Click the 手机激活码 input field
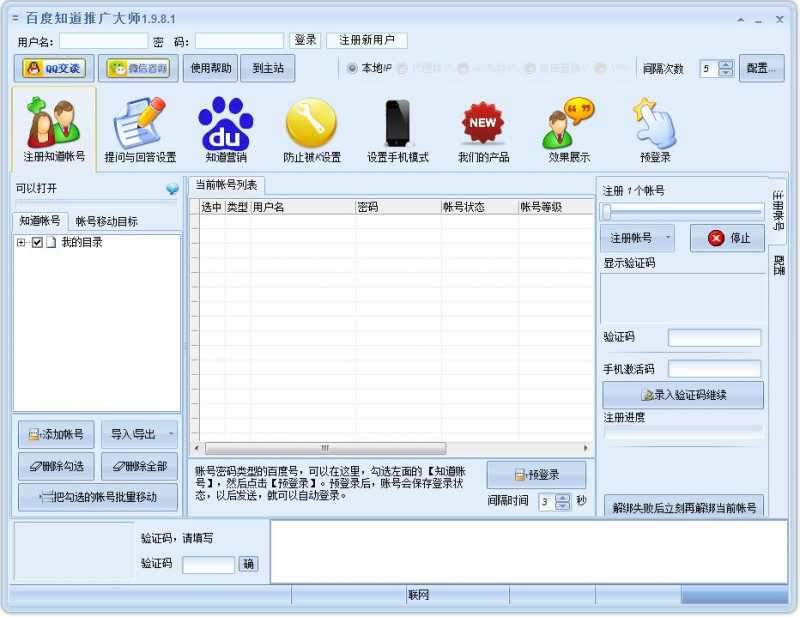The width and height of the screenshot is (800, 617). pyautogui.click(x=714, y=369)
